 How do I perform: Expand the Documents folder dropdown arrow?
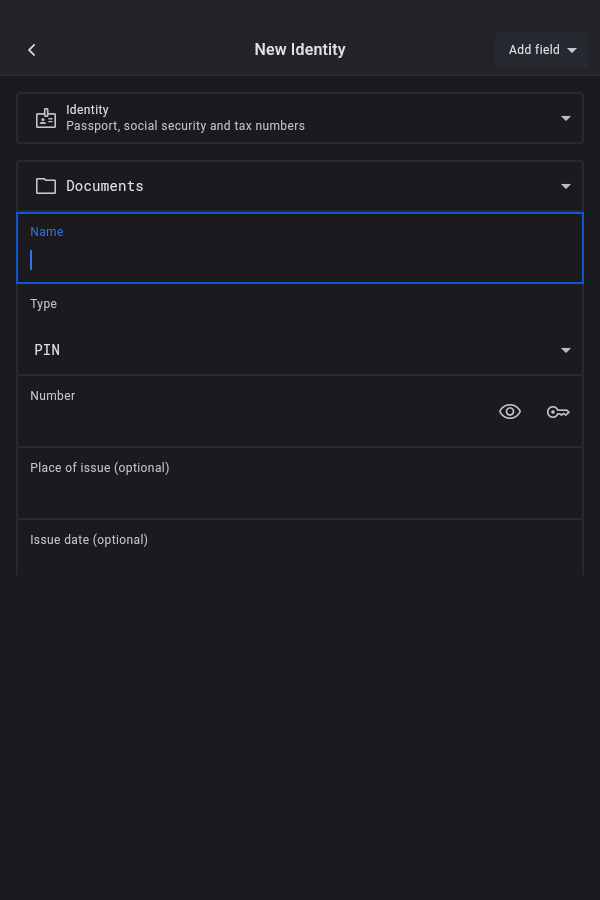pyautogui.click(x=566, y=186)
